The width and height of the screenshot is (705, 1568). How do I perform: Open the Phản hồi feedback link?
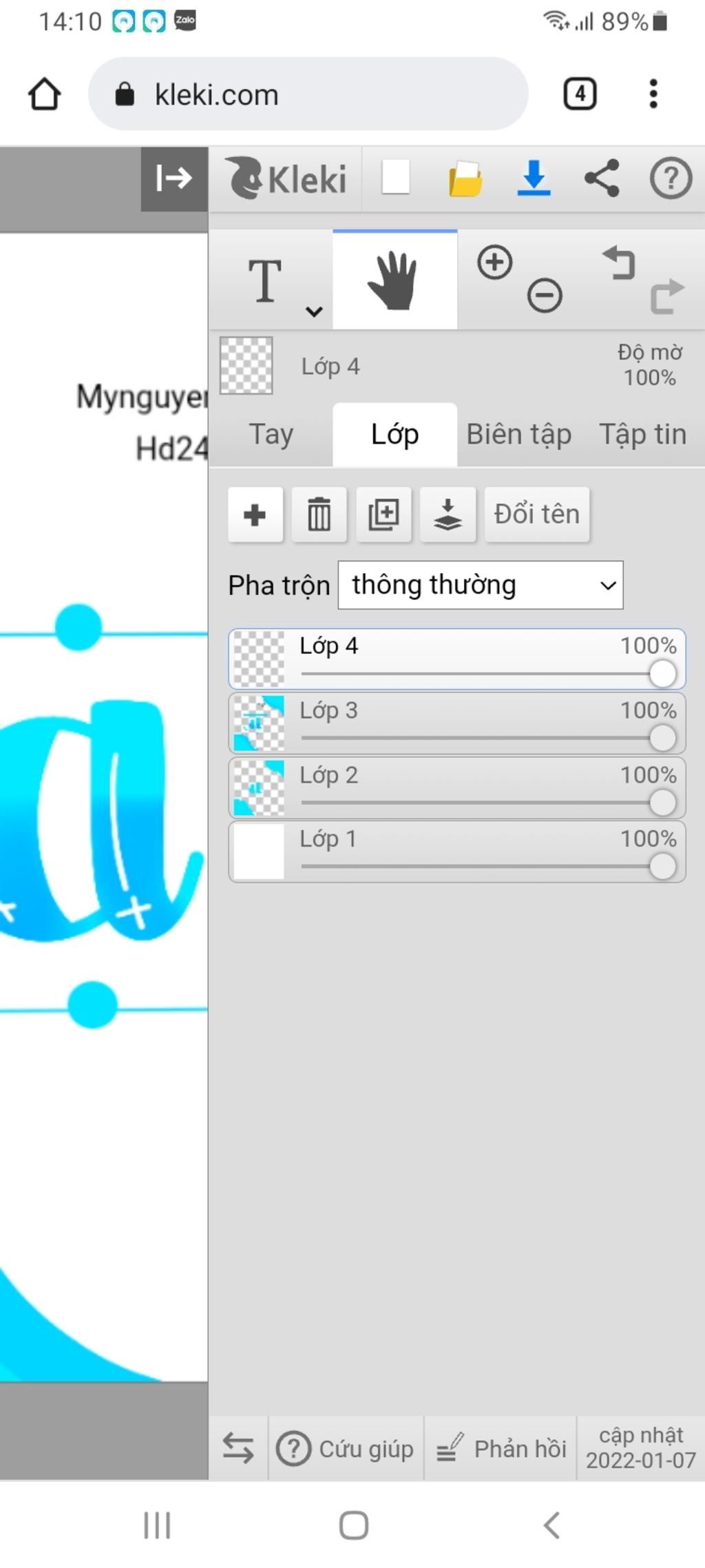501,1448
